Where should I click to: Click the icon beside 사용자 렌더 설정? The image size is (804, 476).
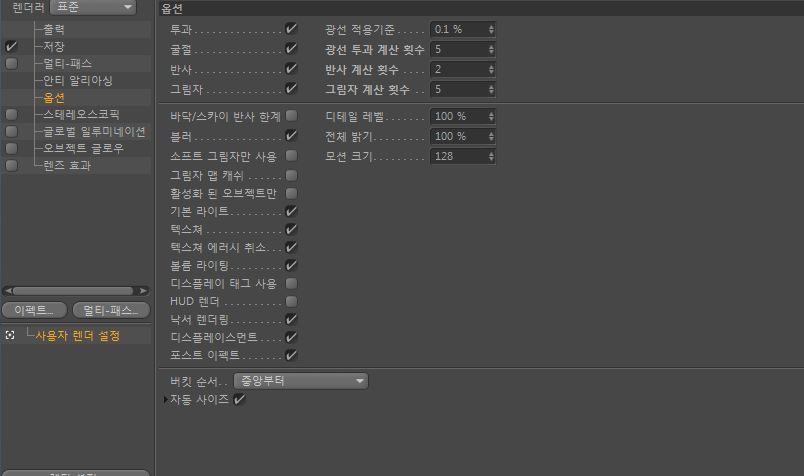click(x=10, y=336)
